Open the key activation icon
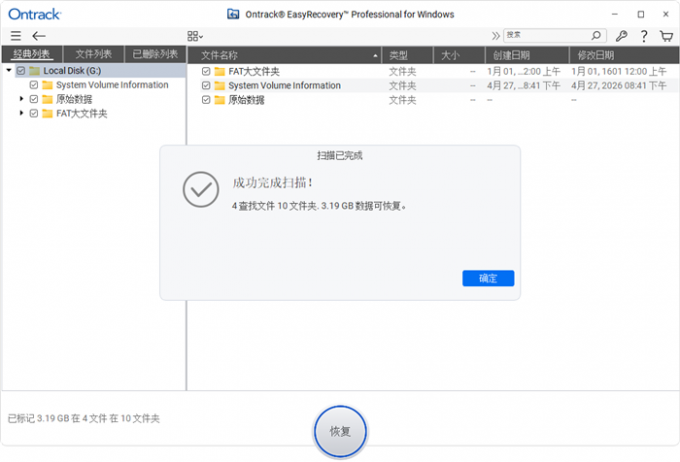Viewport: 680px width, 462px height. 621,36
